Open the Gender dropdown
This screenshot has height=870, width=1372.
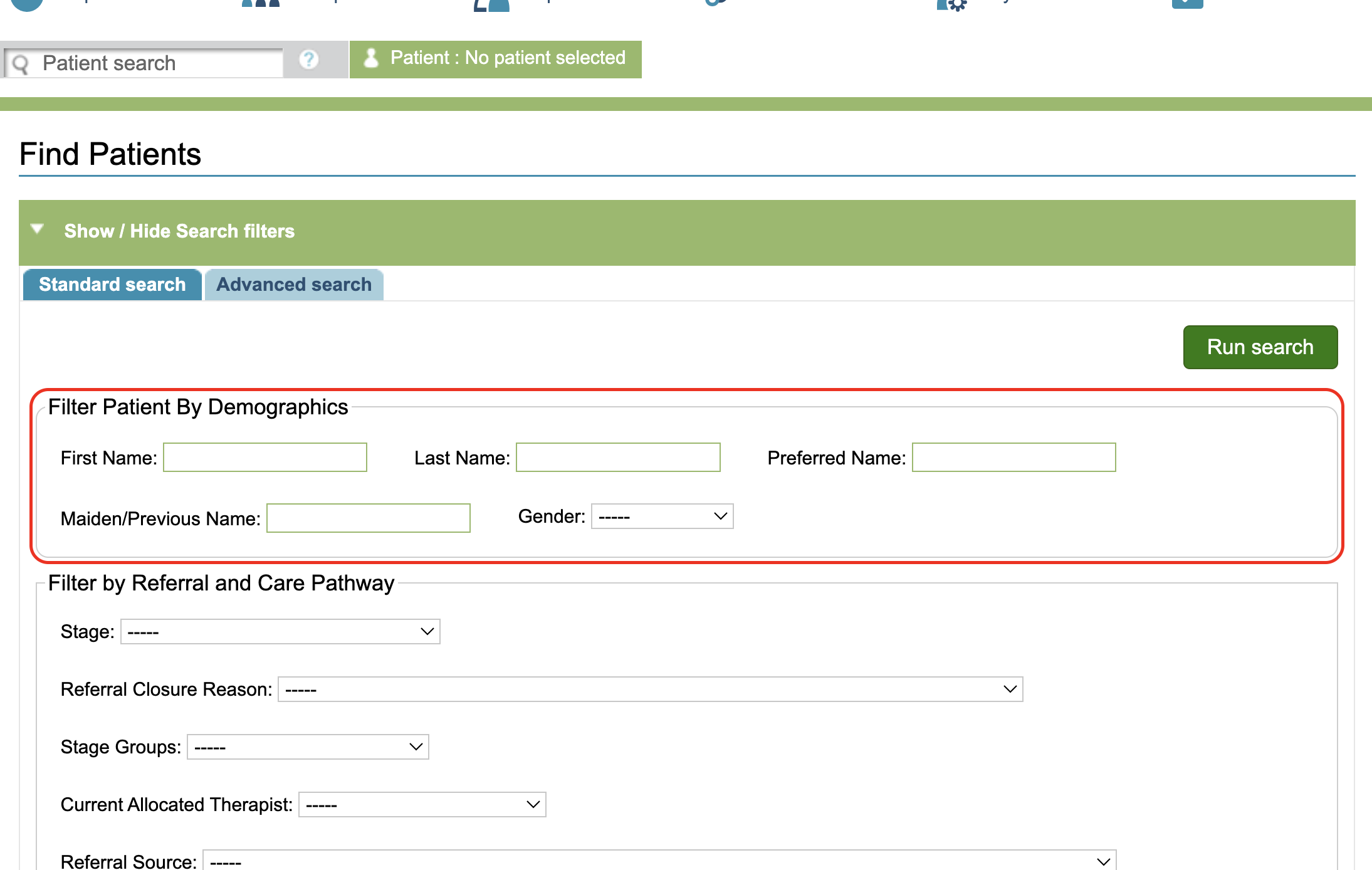662,516
